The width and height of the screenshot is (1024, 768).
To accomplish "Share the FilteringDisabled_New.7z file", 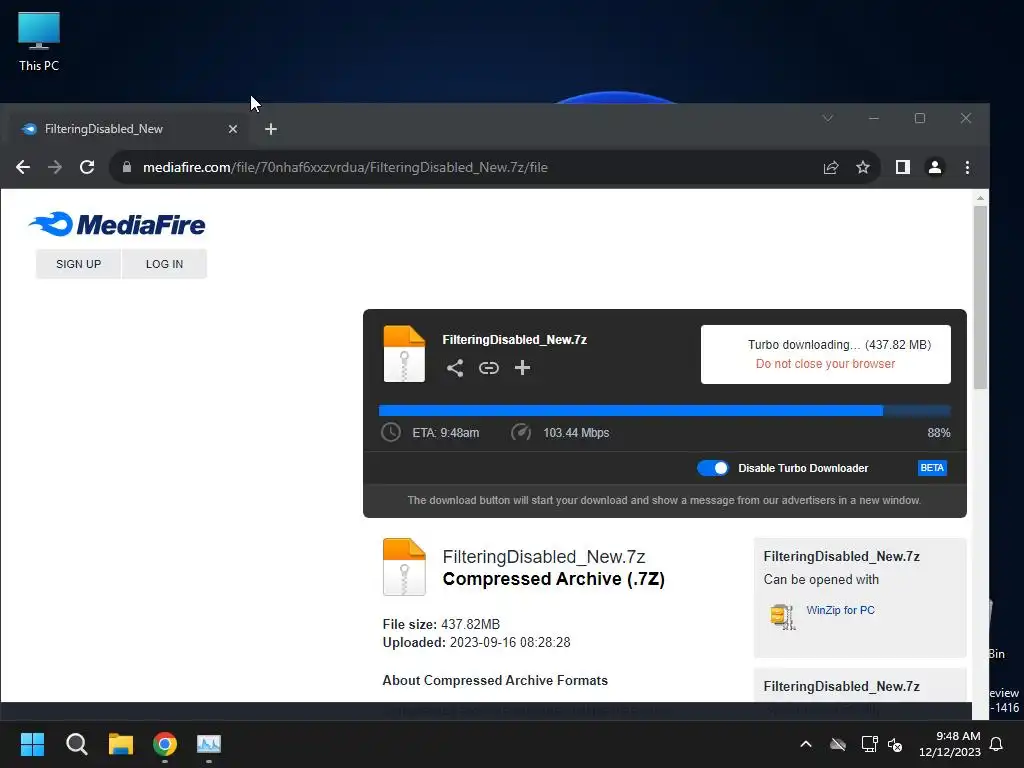I will click(455, 368).
